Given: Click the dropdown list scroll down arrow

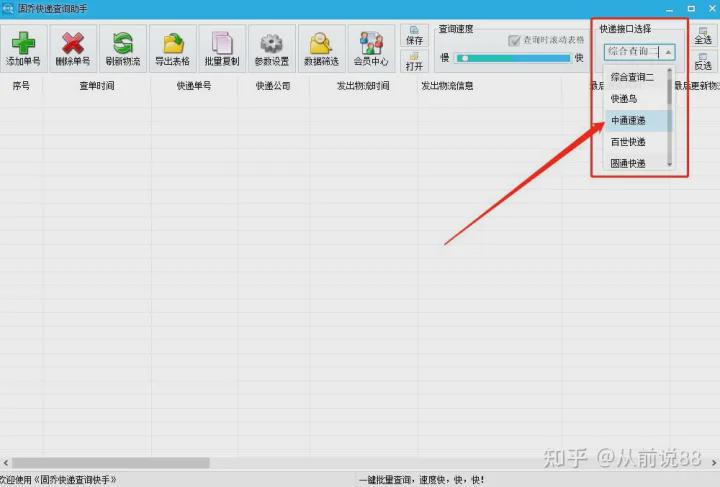Looking at the screenshot, I should pos(669,164).
